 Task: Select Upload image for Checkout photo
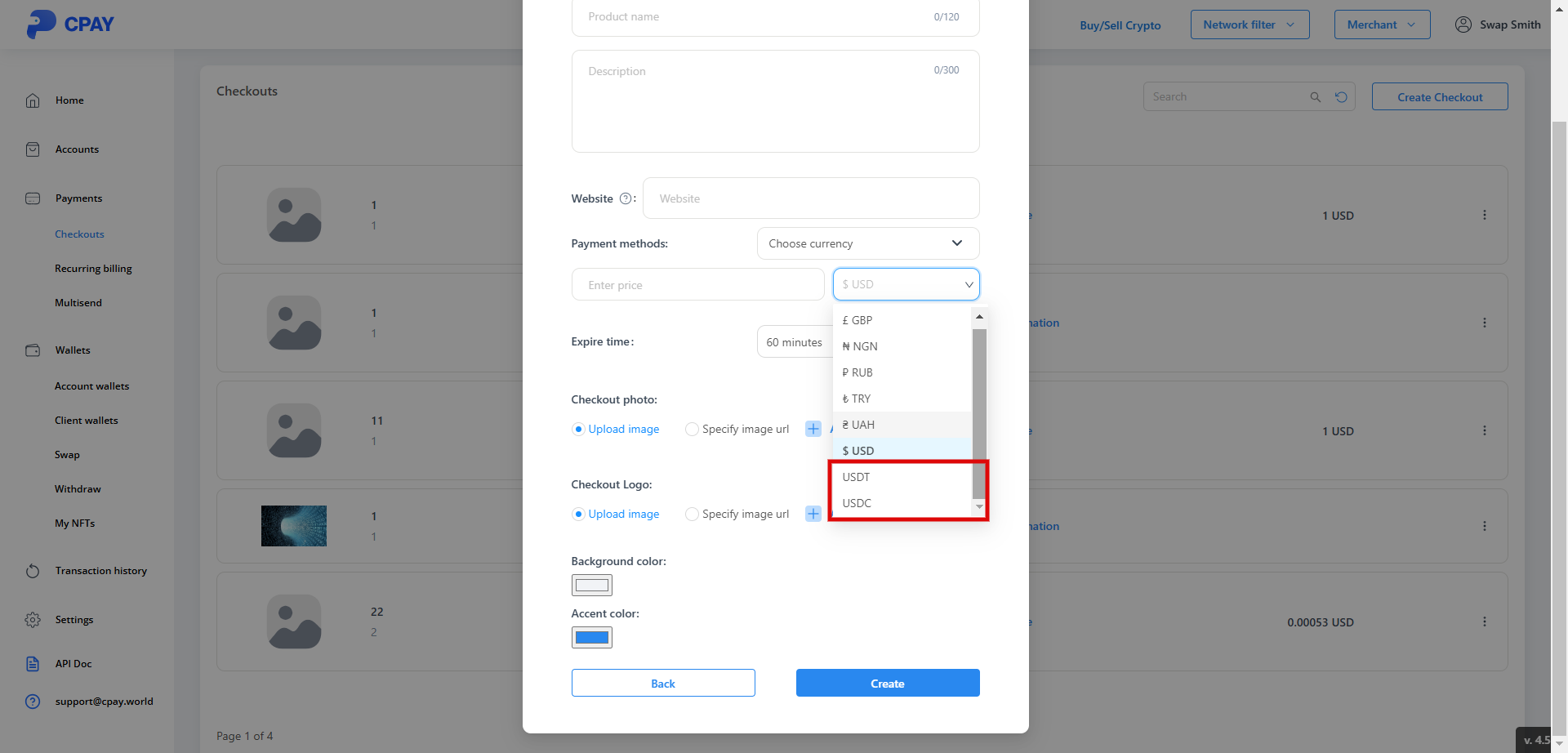click(x=579, y=429)
